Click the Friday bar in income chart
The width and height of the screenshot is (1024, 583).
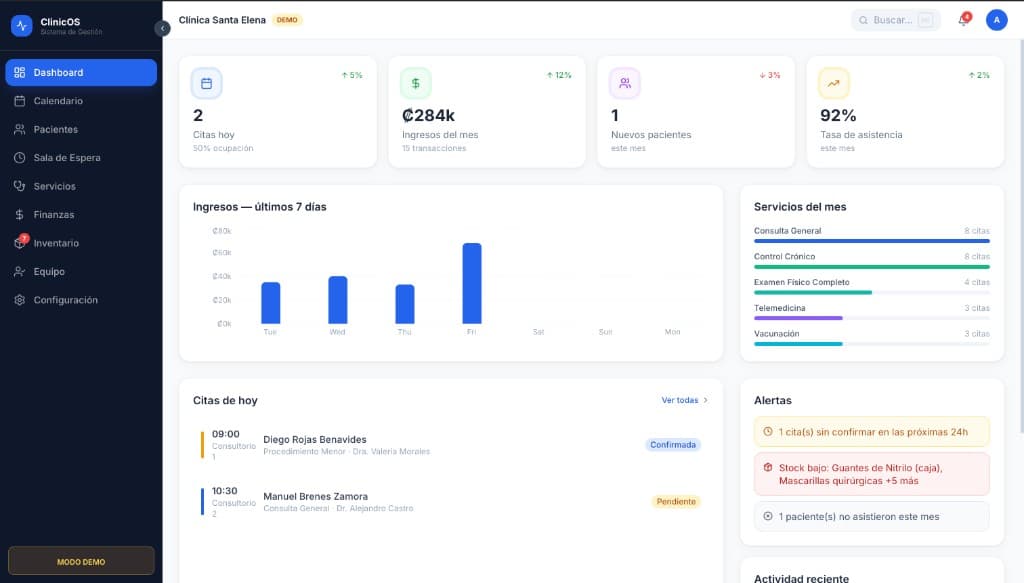[x=472, y=283]
